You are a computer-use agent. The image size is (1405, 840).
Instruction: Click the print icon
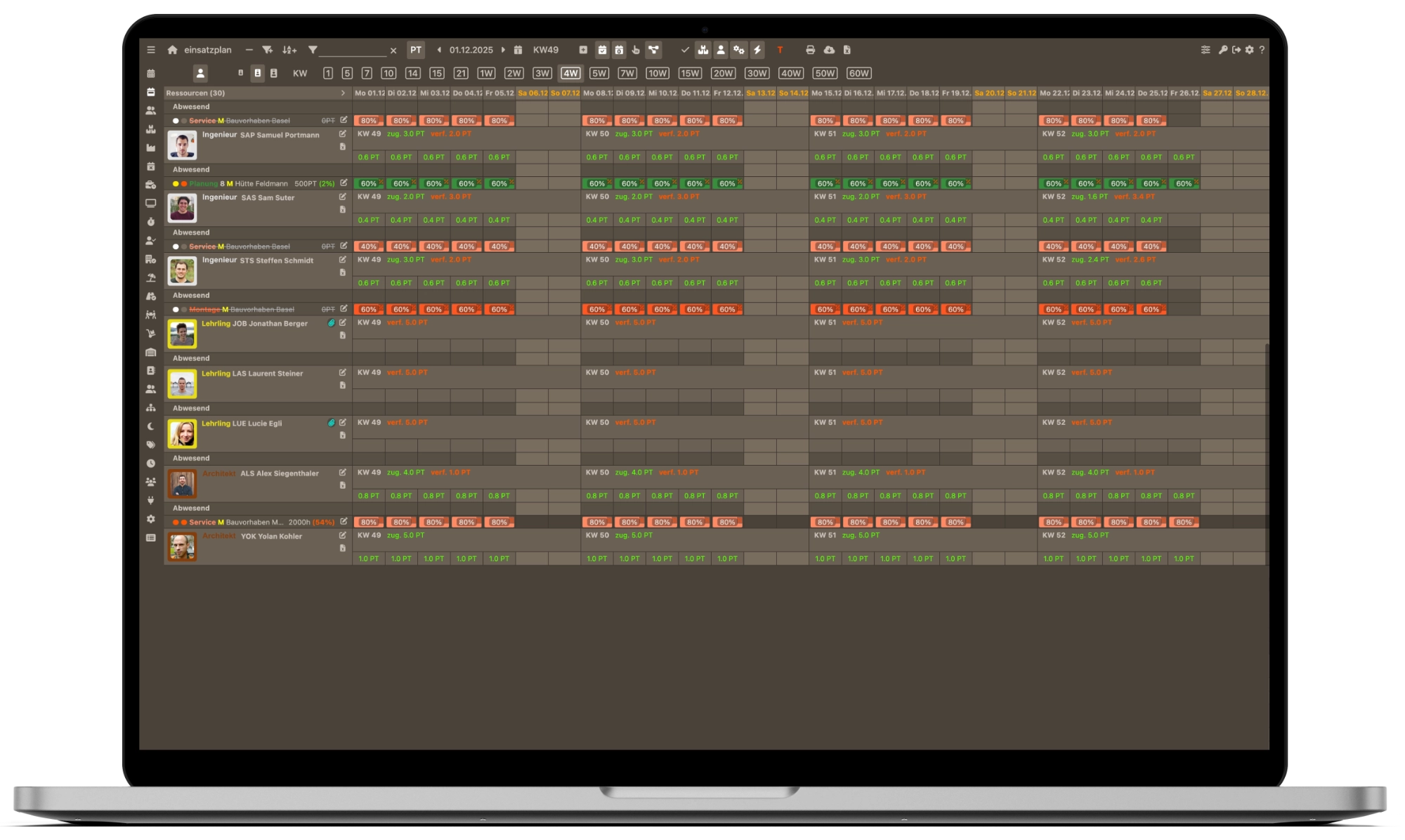tap(810, 50)
